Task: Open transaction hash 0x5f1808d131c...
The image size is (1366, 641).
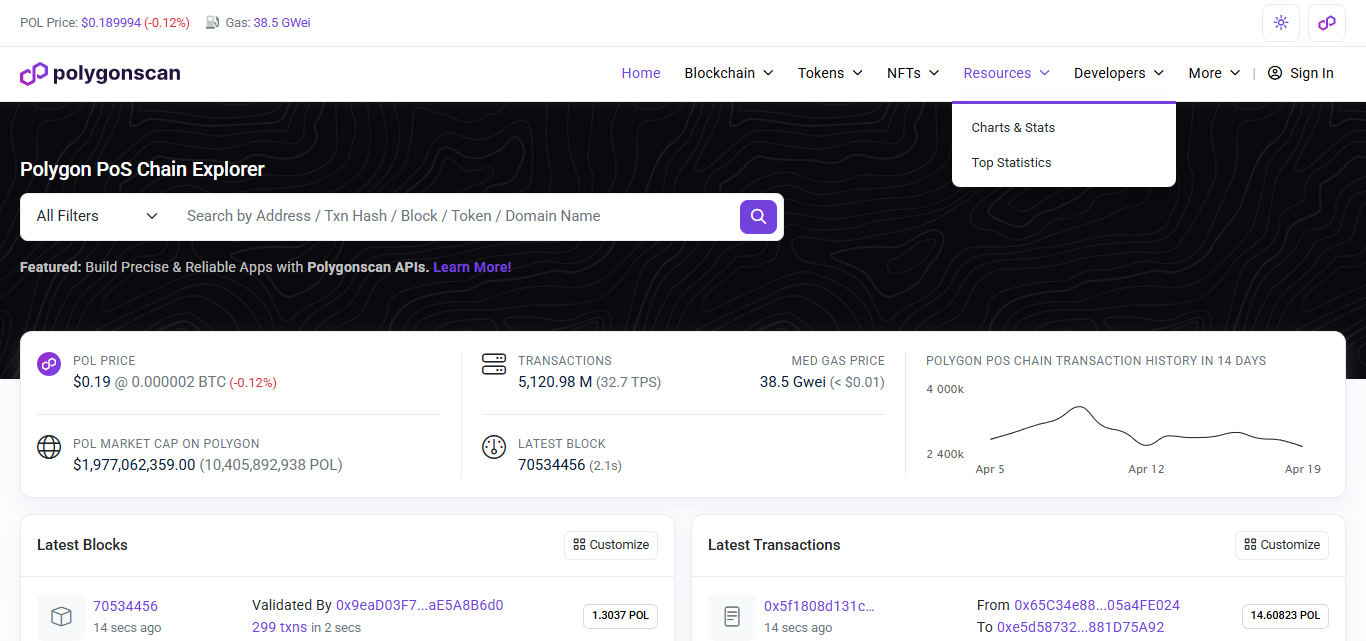Action: coord(819,606)
